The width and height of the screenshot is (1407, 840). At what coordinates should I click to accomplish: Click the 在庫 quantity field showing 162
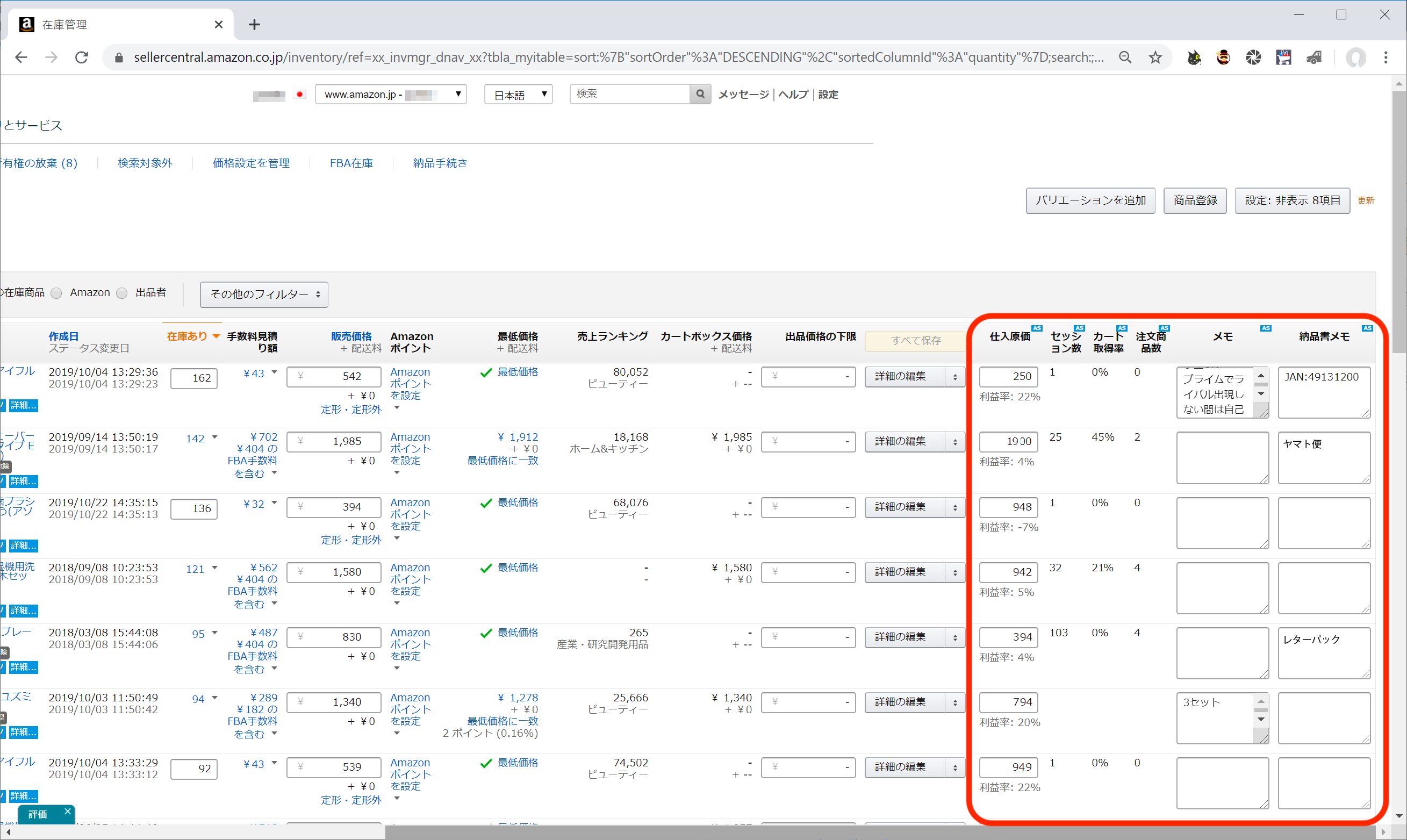click(193, 378)
